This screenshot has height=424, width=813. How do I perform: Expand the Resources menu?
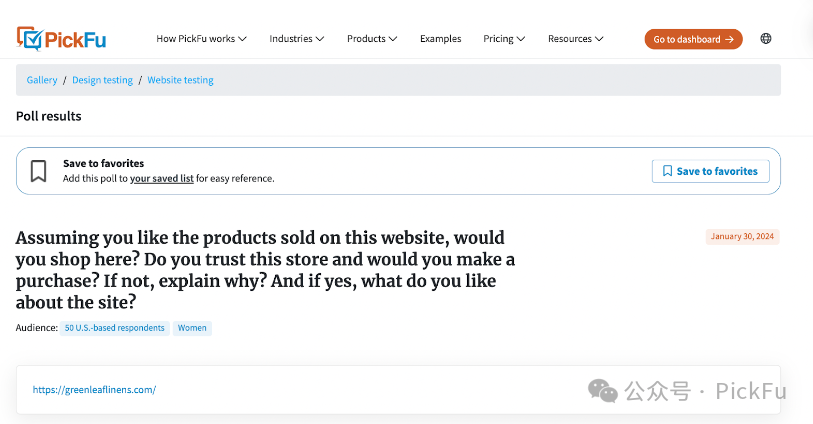[575, 39]
